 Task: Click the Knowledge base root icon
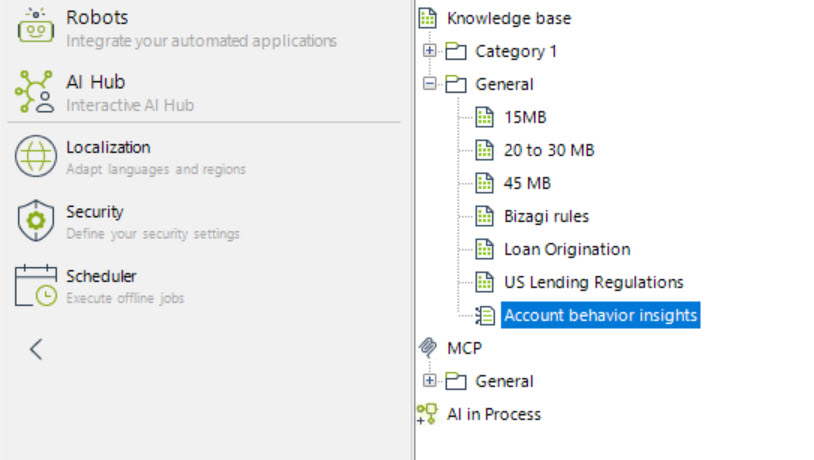pyautogui.click(x=428, y=18)
